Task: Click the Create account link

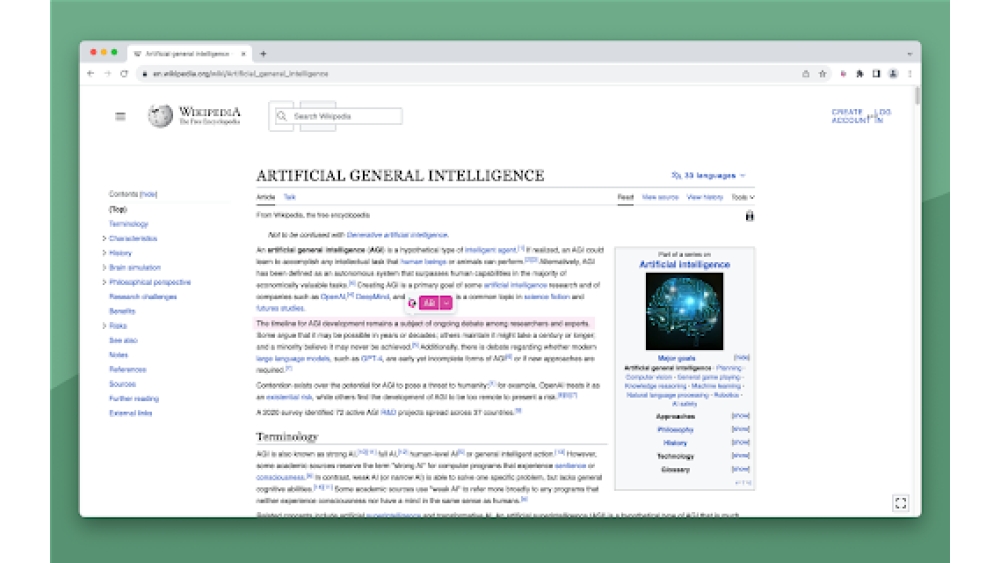Action: click(x=847, y=116)
